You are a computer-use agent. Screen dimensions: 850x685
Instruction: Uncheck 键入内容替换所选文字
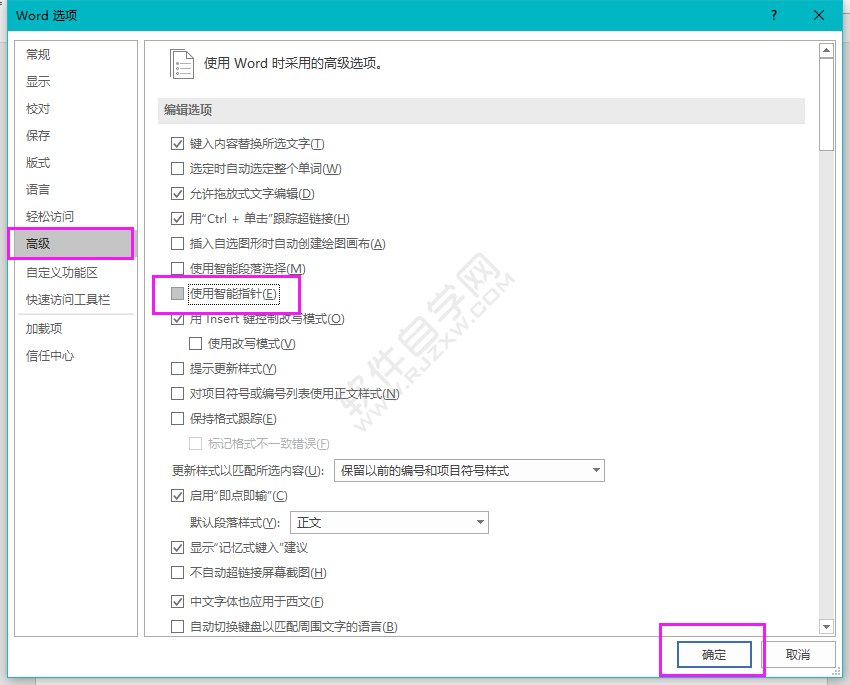pos(177,143)
